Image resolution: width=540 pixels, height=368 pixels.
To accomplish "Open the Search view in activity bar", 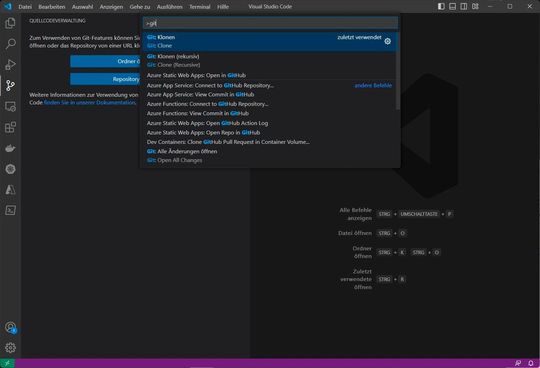I will tap(10, 44).
